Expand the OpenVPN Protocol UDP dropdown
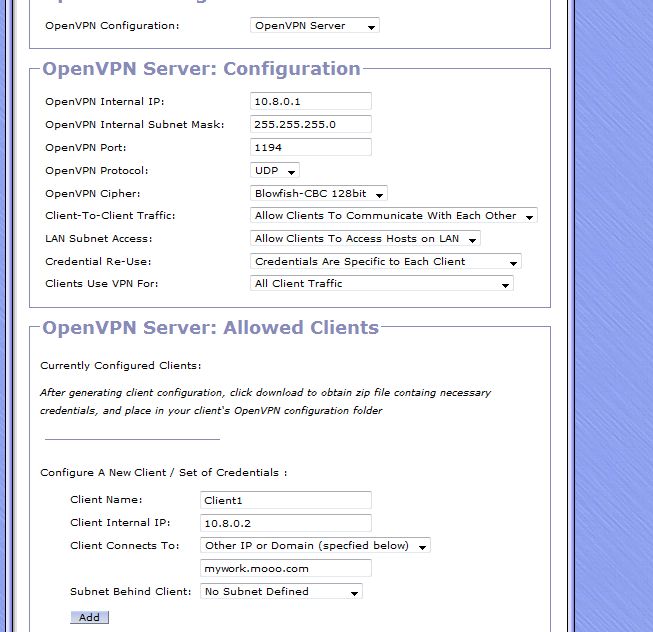 click(274, 171)
